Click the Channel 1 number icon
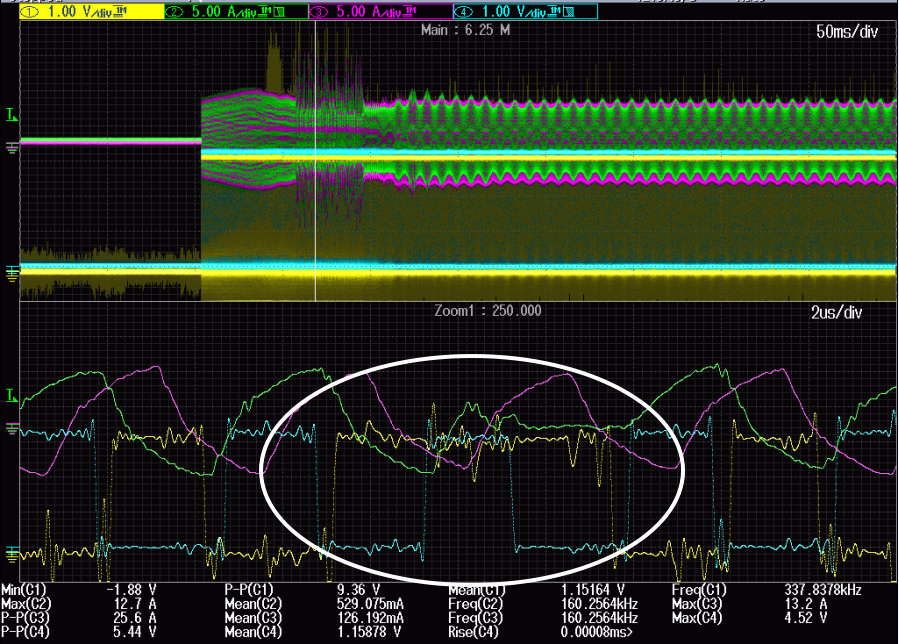 [x=27, y=11]
